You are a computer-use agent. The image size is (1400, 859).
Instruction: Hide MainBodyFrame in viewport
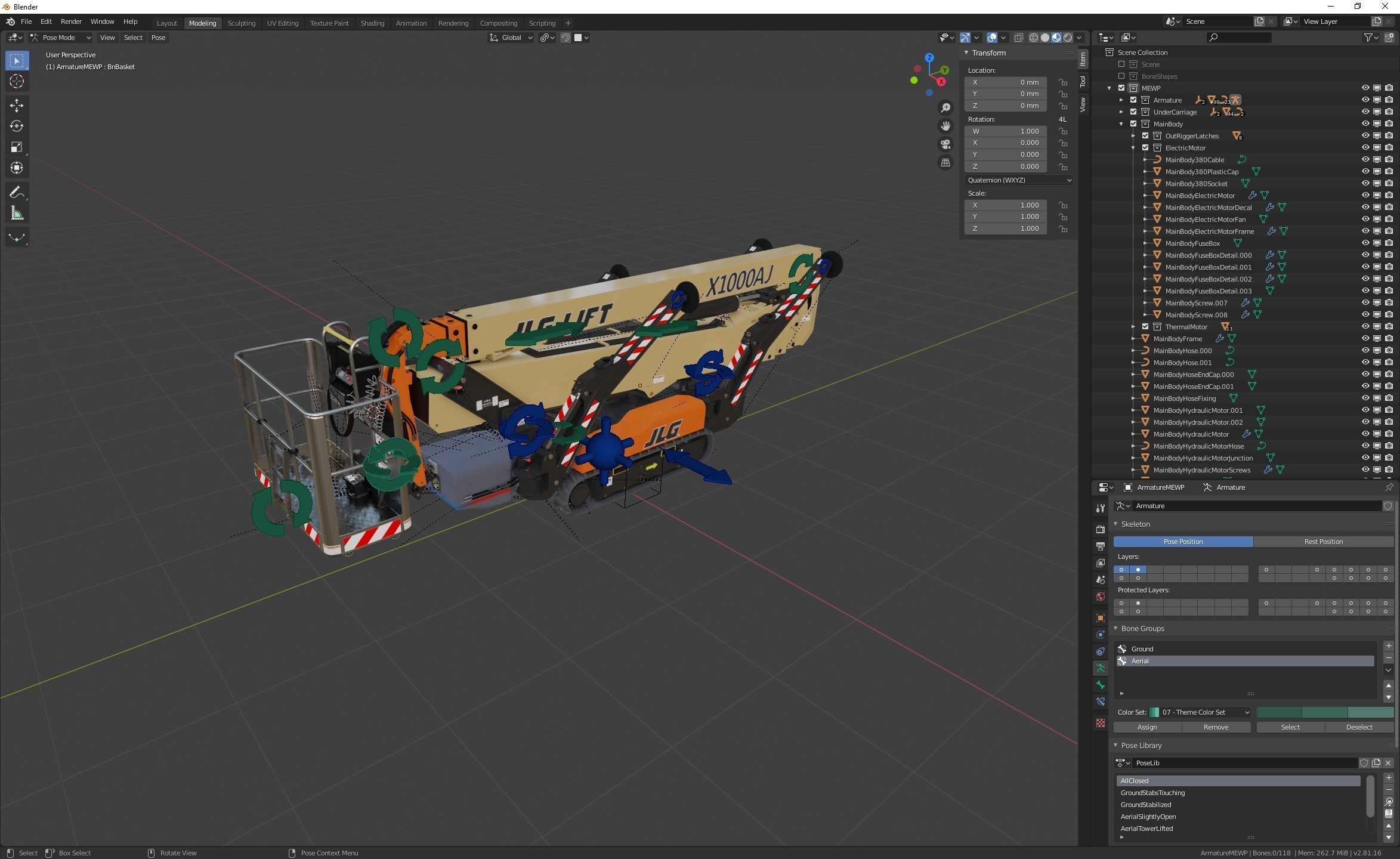point(1365,338)
